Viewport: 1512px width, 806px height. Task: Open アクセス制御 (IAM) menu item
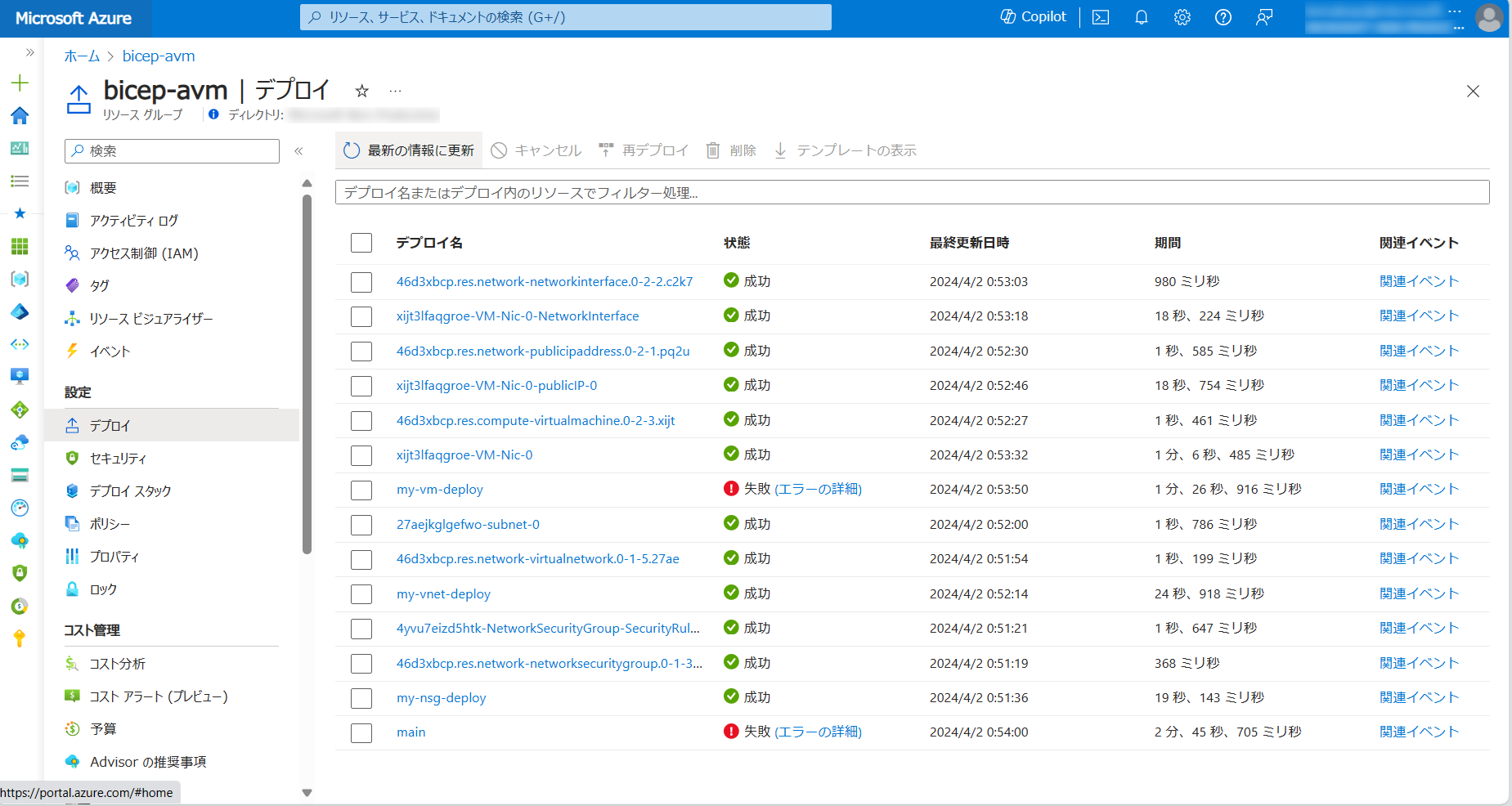[x=144, y=253]
